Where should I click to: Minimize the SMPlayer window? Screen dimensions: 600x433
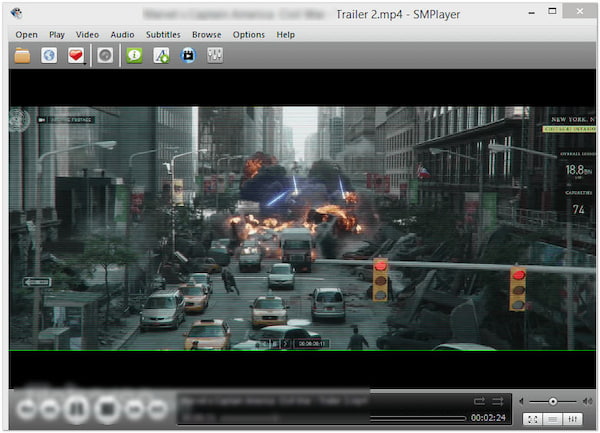(532, 13)
